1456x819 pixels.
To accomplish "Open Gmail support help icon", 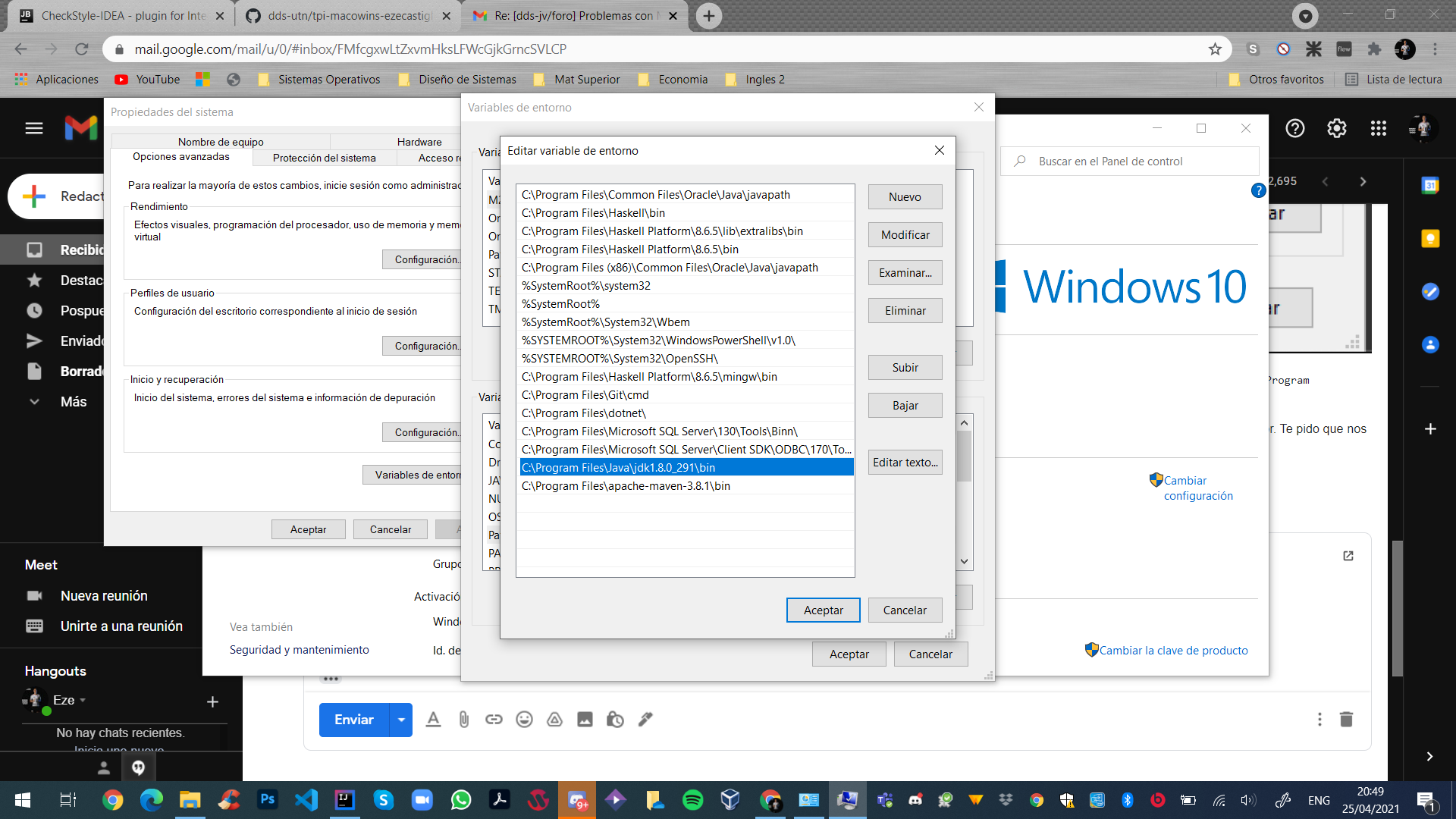I will click(1295, 128).
